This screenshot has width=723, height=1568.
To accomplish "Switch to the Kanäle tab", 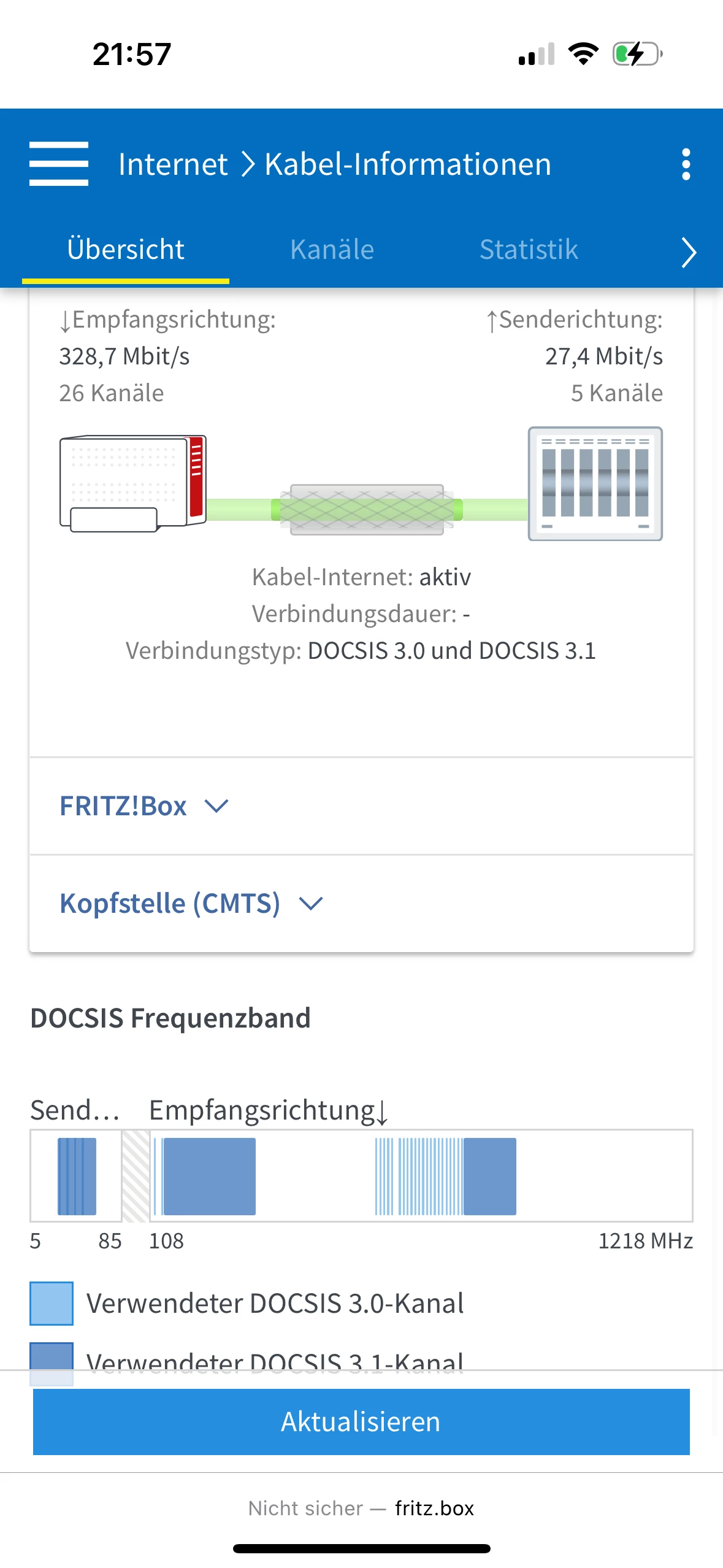I will (x=332, y=250).
